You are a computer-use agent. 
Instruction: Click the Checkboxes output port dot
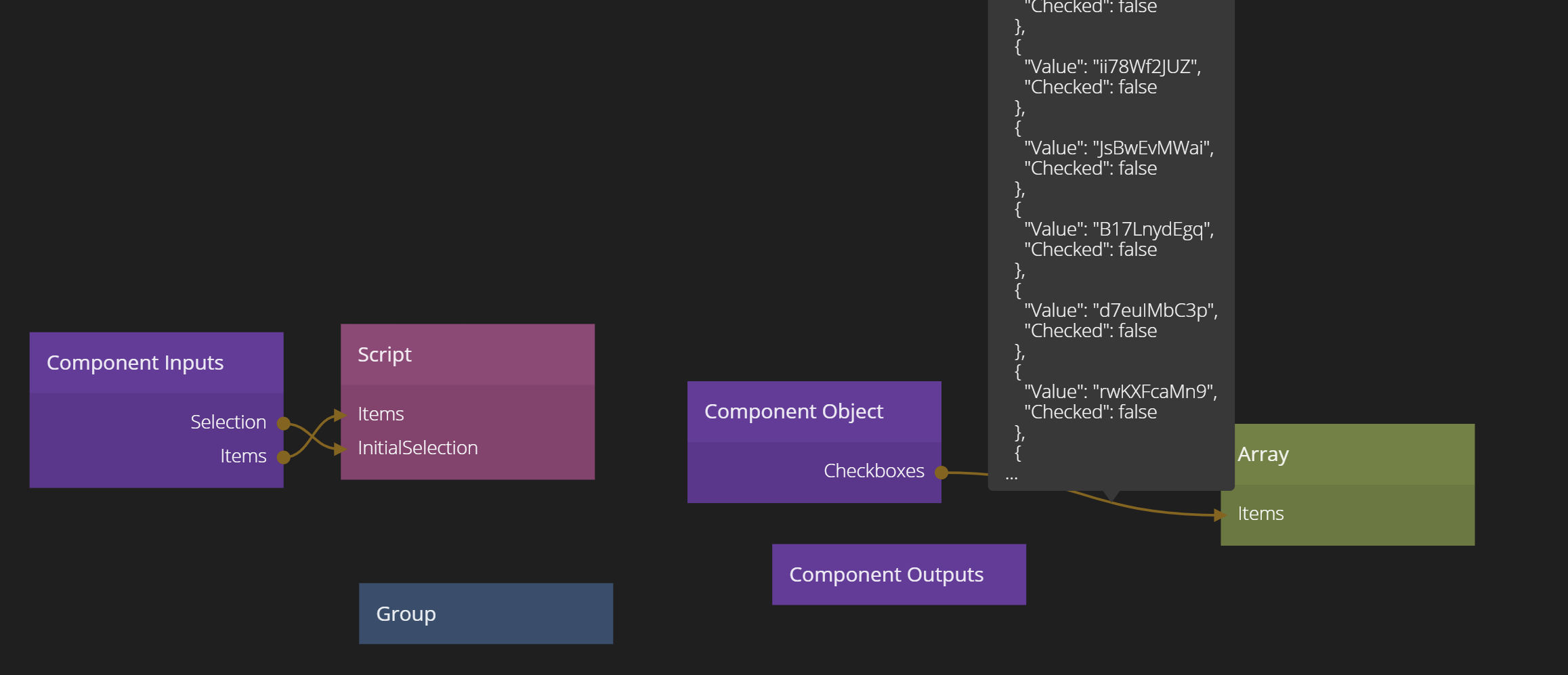(x=941, y=473)
